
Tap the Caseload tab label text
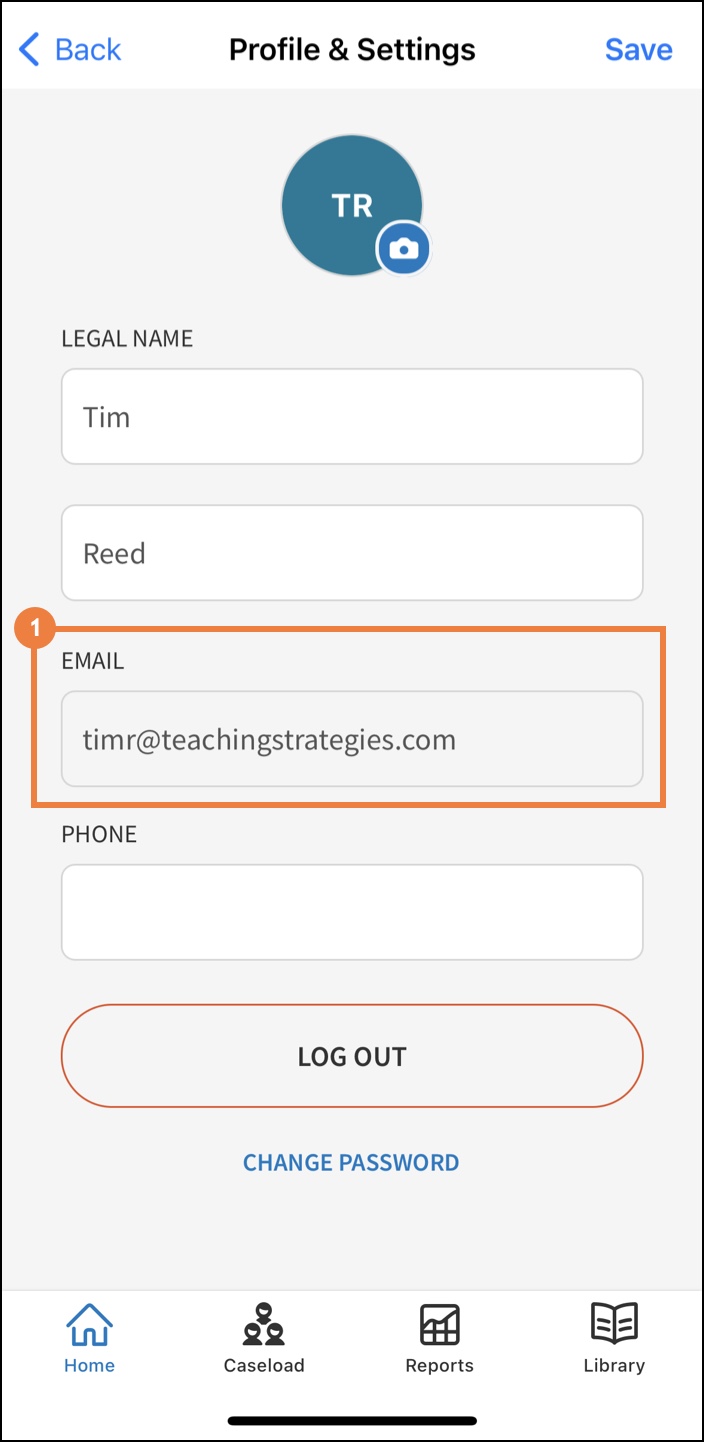pos(264,1366)
